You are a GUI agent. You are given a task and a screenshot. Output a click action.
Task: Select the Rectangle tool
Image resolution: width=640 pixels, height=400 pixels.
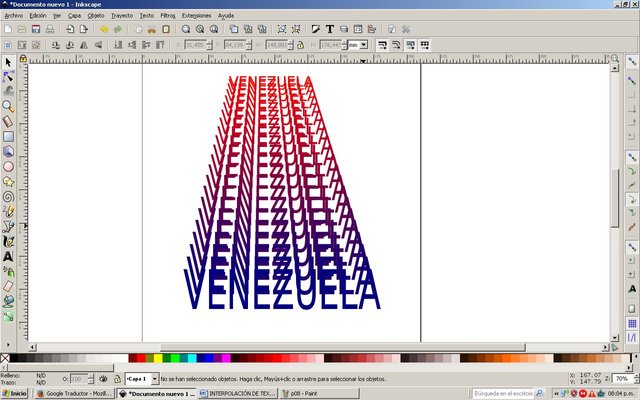click(x=8, y=136)
